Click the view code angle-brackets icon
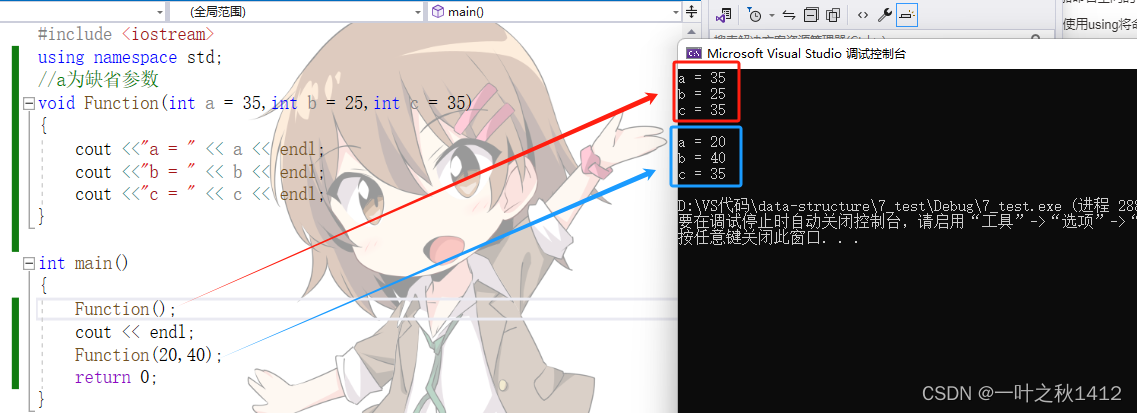This screenshot has height=413, width=1137. [x=862, y=14]
